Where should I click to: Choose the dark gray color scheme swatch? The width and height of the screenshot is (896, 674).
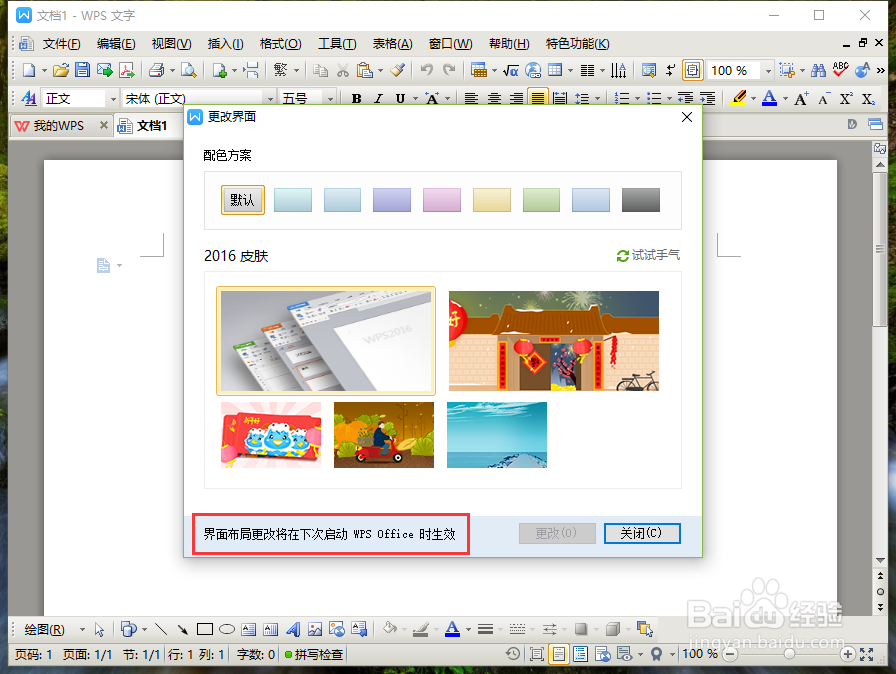641,200
